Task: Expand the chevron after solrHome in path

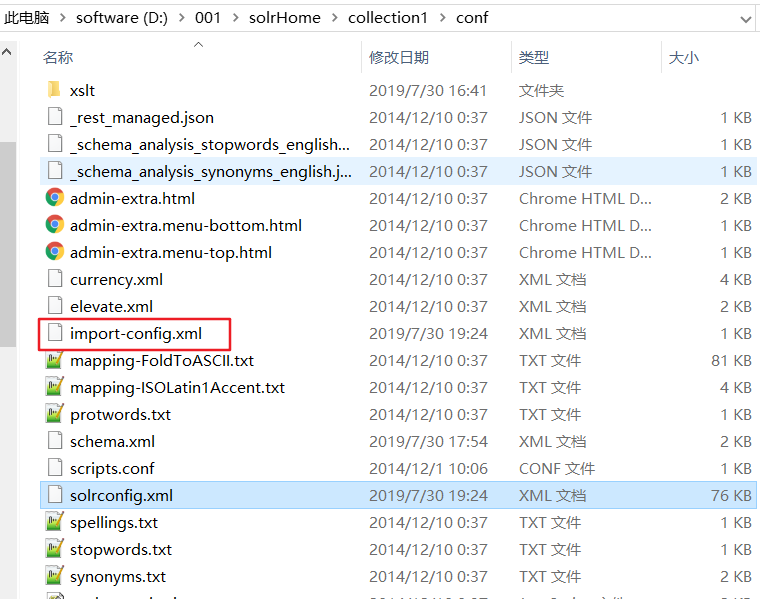Action: tap(334, 18)
